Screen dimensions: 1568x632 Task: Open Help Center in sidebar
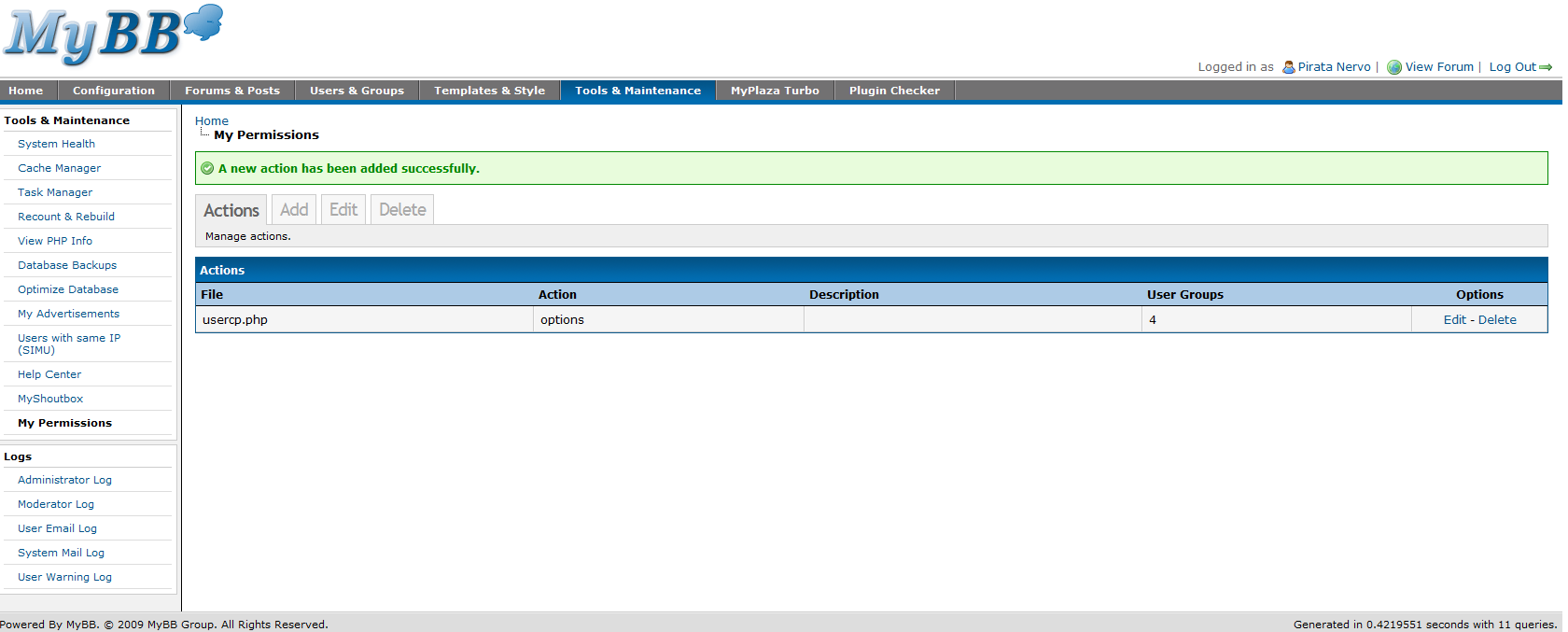pos(49,374)
